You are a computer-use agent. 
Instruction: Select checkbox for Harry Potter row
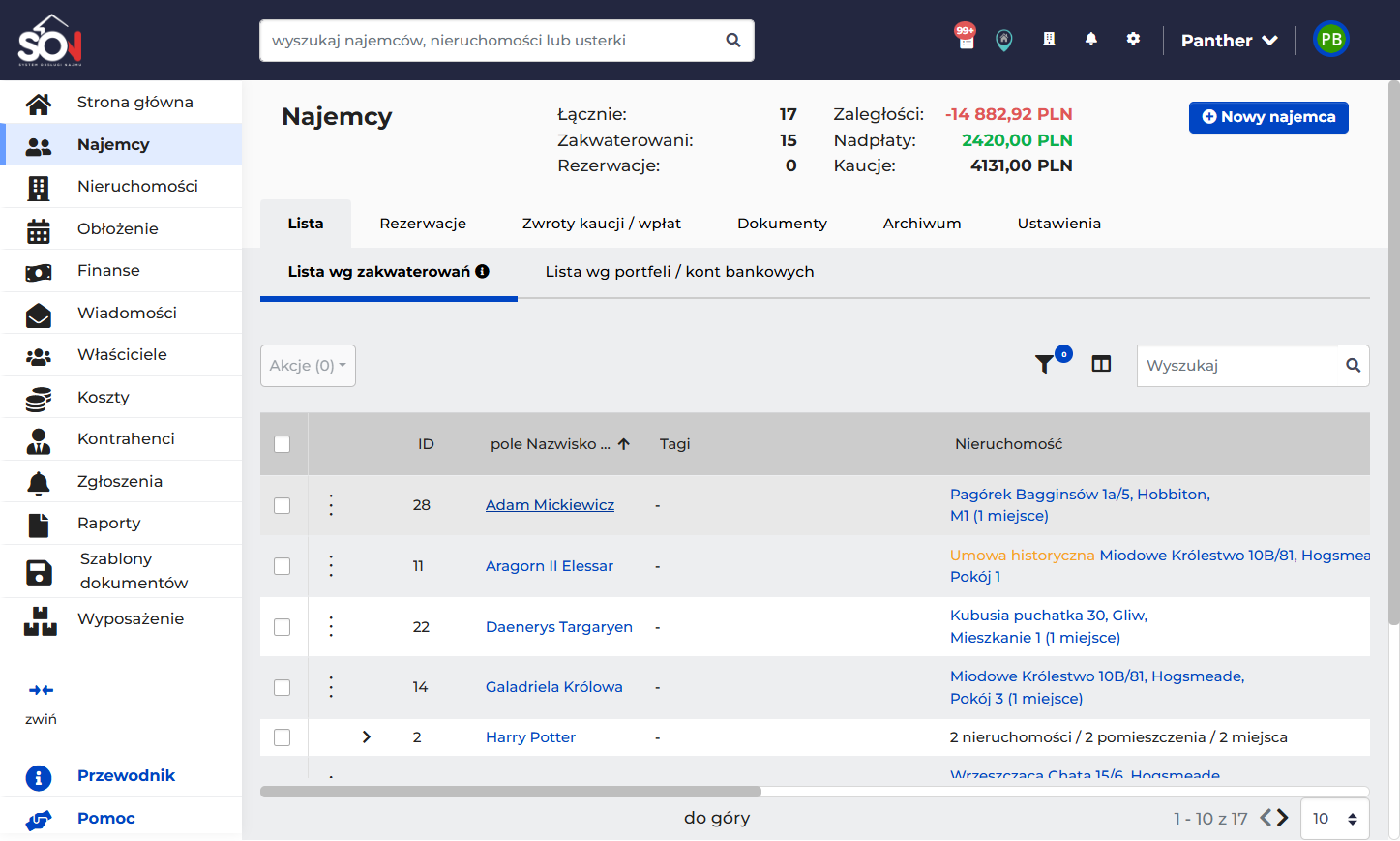point(283,737)
